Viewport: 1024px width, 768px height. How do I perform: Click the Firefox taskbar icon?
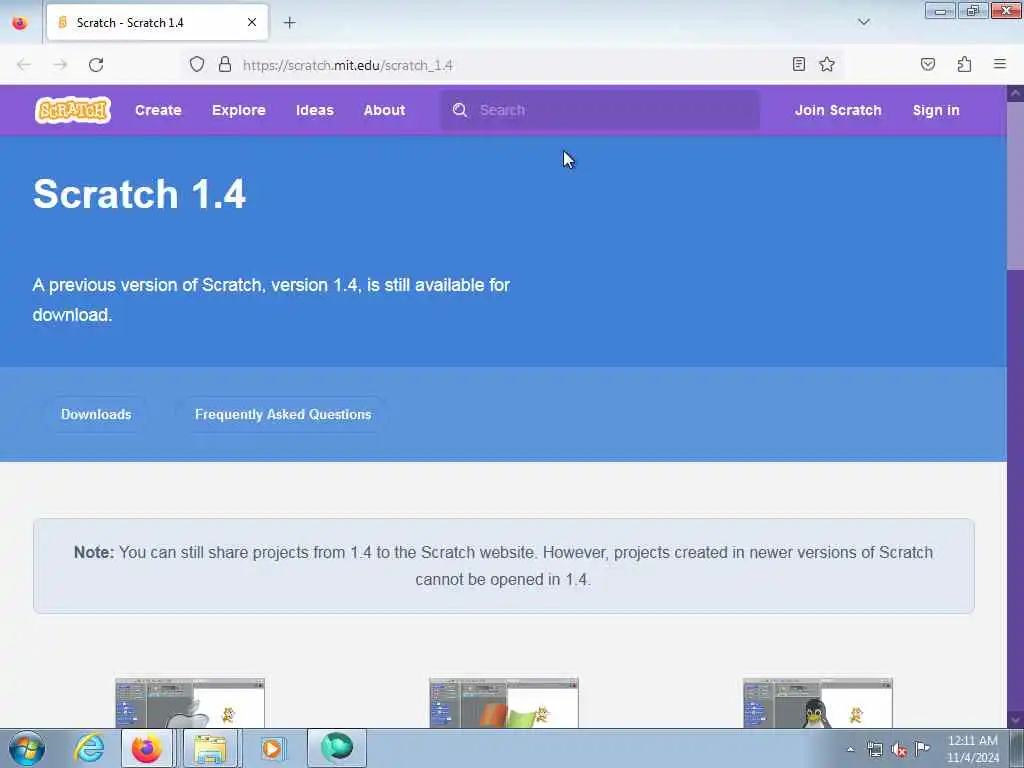(x=147, y=748)
